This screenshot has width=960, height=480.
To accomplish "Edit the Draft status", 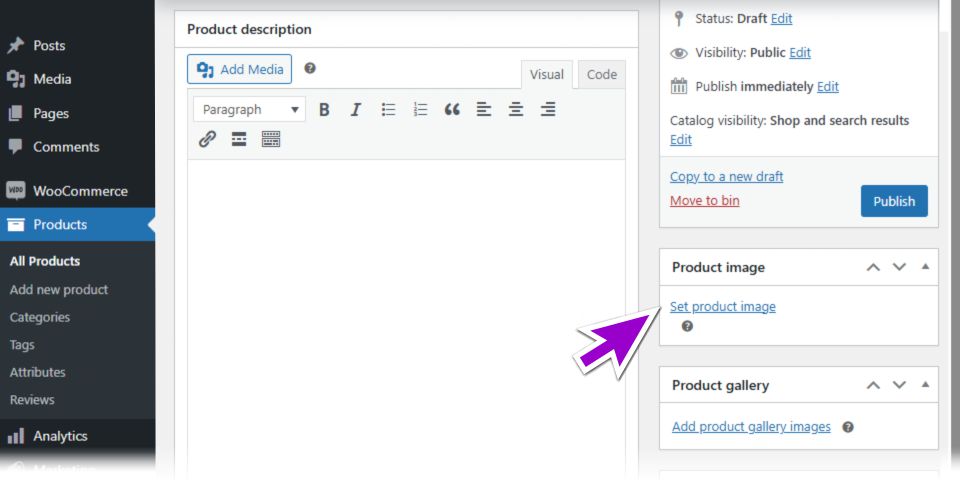I will point(781,18).
